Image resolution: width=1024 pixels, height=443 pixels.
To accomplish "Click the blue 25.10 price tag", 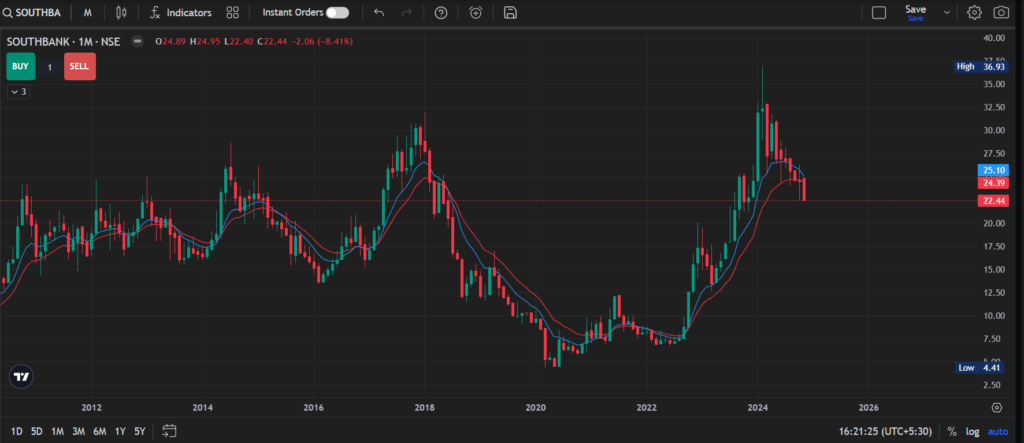I will [x=993, y=171].
